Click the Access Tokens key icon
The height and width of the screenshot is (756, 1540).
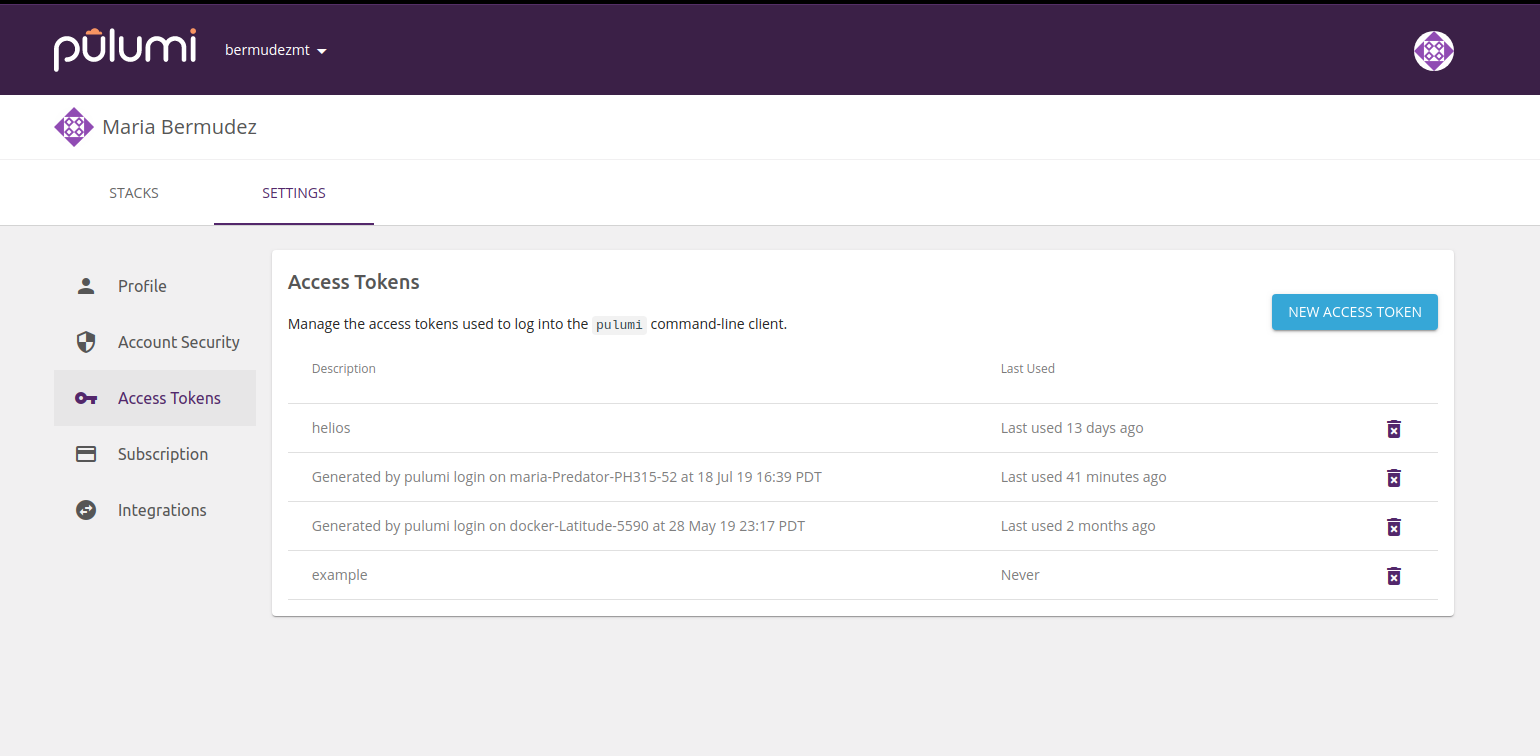click(86, 398)
